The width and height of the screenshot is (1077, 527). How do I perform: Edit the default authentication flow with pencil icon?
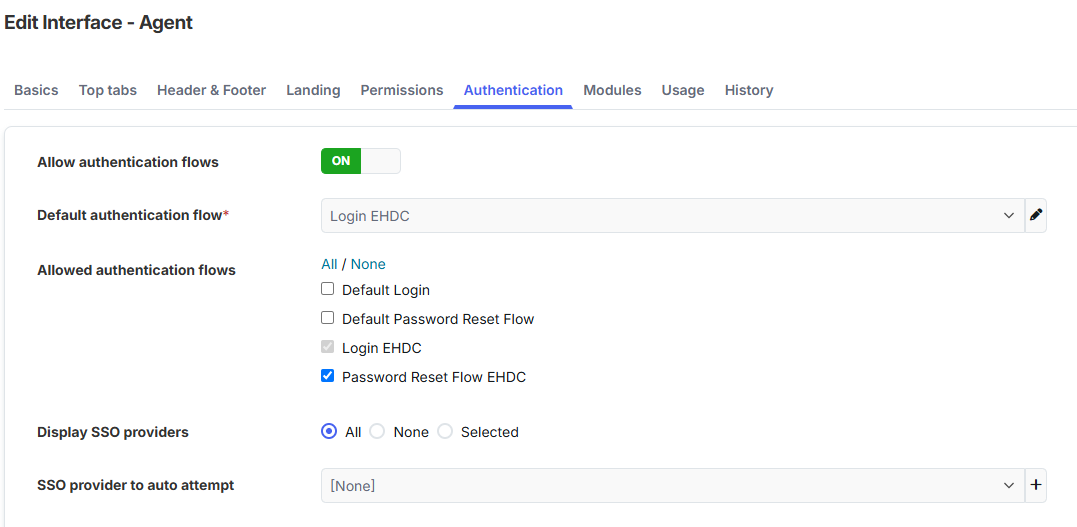pyautogui.click(x=1036, y=216)
